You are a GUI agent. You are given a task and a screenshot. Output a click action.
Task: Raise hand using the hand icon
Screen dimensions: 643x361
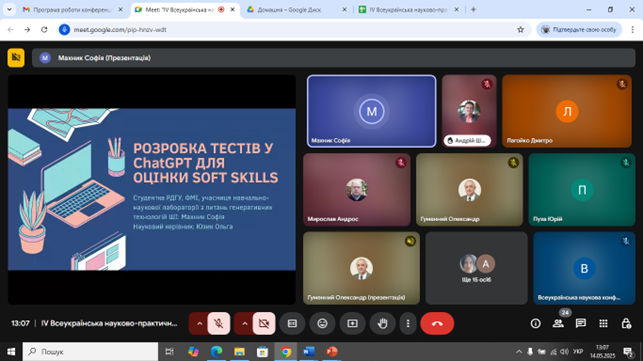pos(383,323)
